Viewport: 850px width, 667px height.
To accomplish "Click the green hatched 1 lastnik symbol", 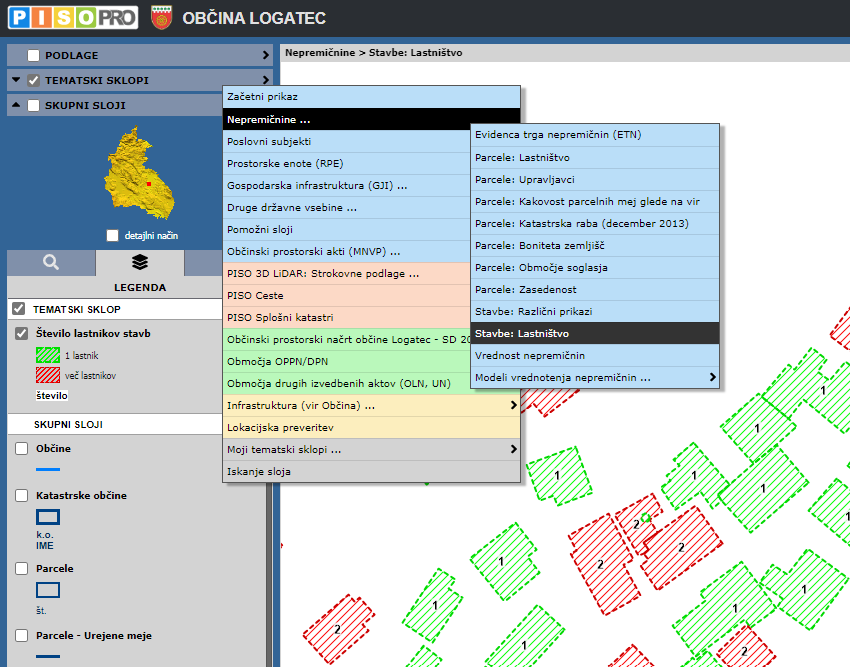I will (x=48, y=355).
